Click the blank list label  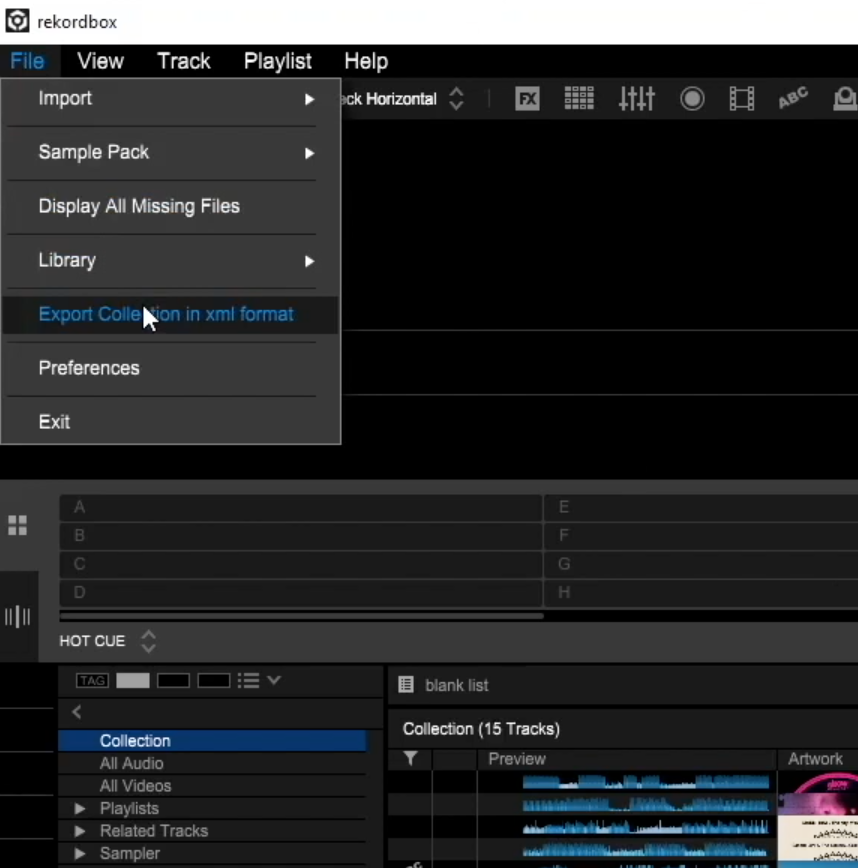[x=457, y=685]
